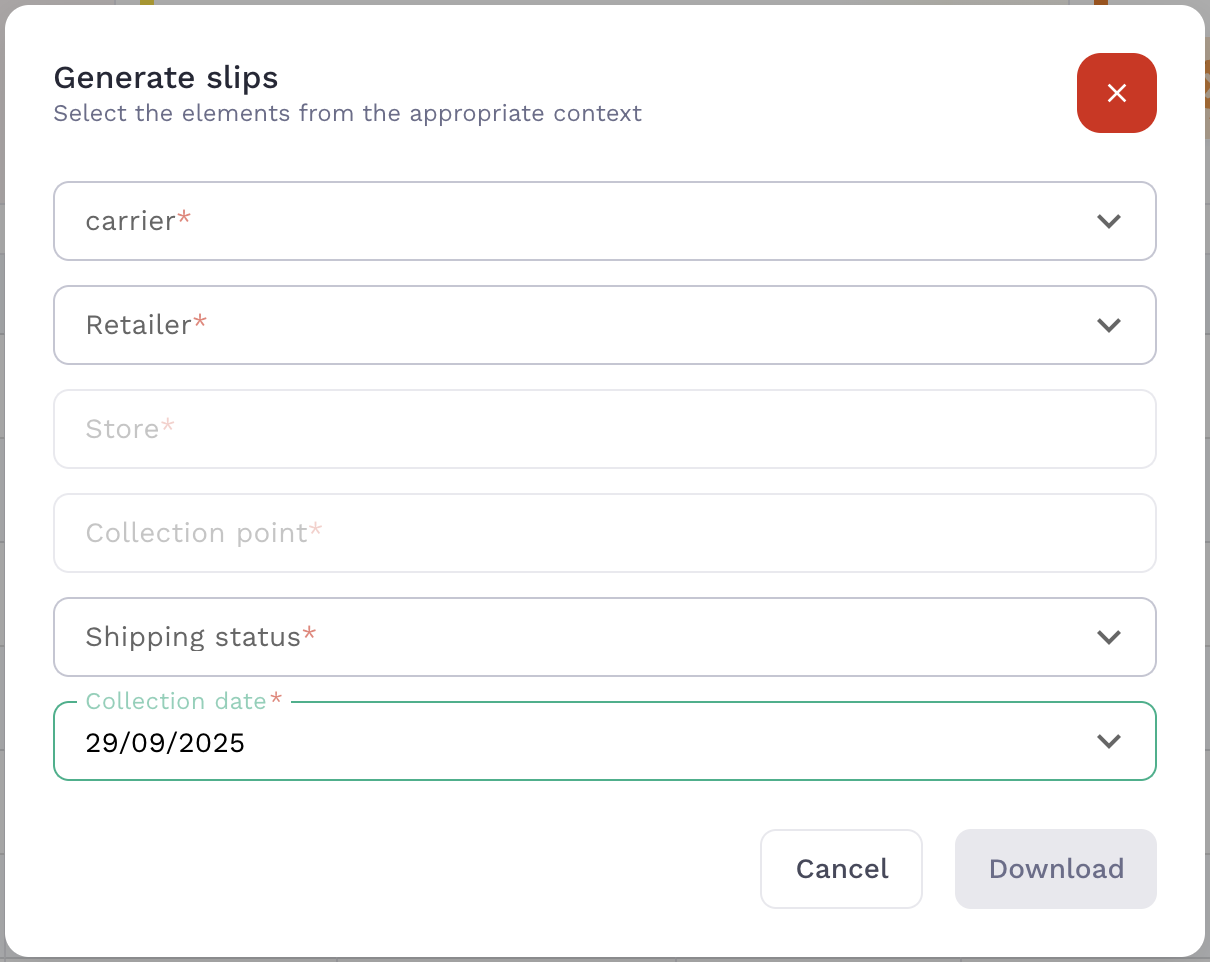Select the disabled Store field
Viewport: 1210px width, 962px height.
pos(604,429)
